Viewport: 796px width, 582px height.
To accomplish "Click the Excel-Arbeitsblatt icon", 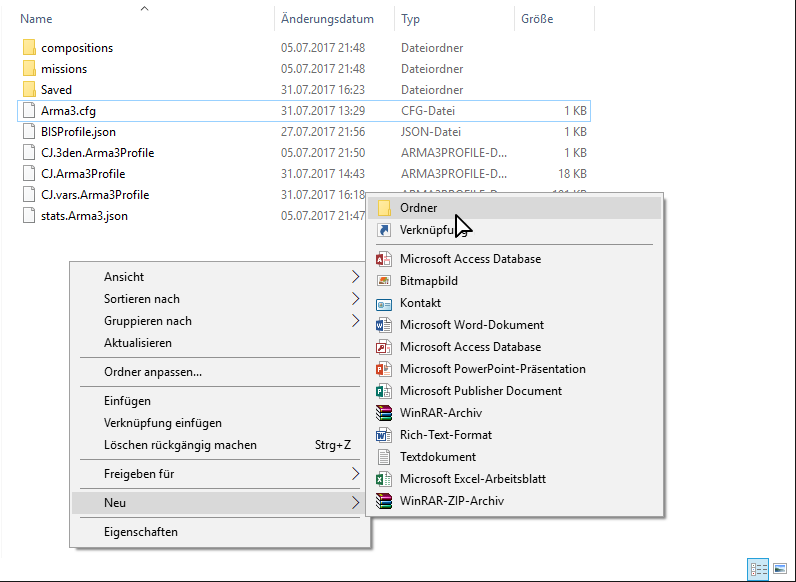I will (384, 479).
